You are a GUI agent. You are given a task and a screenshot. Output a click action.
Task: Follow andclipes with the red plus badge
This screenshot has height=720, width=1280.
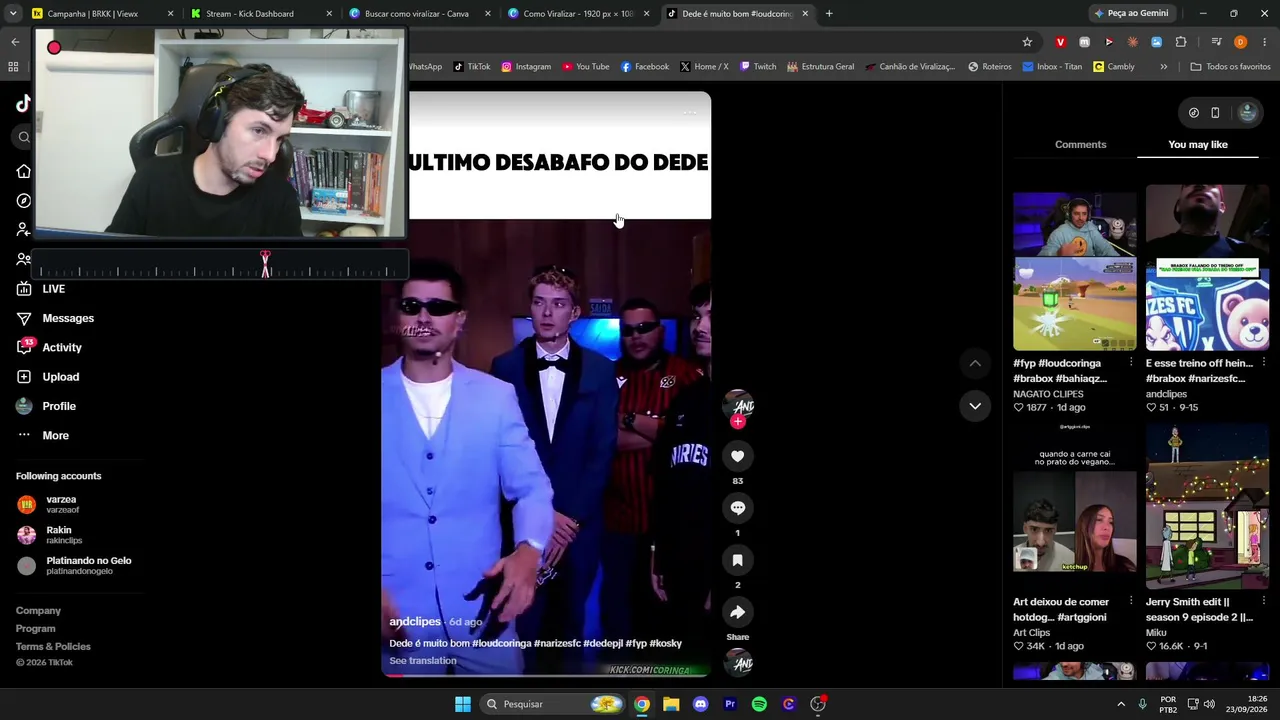tap(738, 422)
